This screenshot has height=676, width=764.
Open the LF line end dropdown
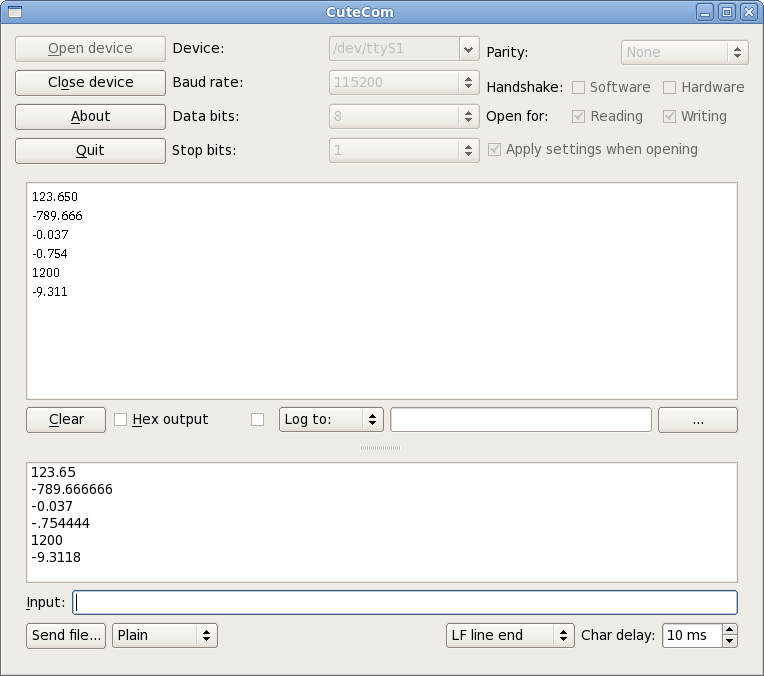pyautogui.click(x=510, y=636)
